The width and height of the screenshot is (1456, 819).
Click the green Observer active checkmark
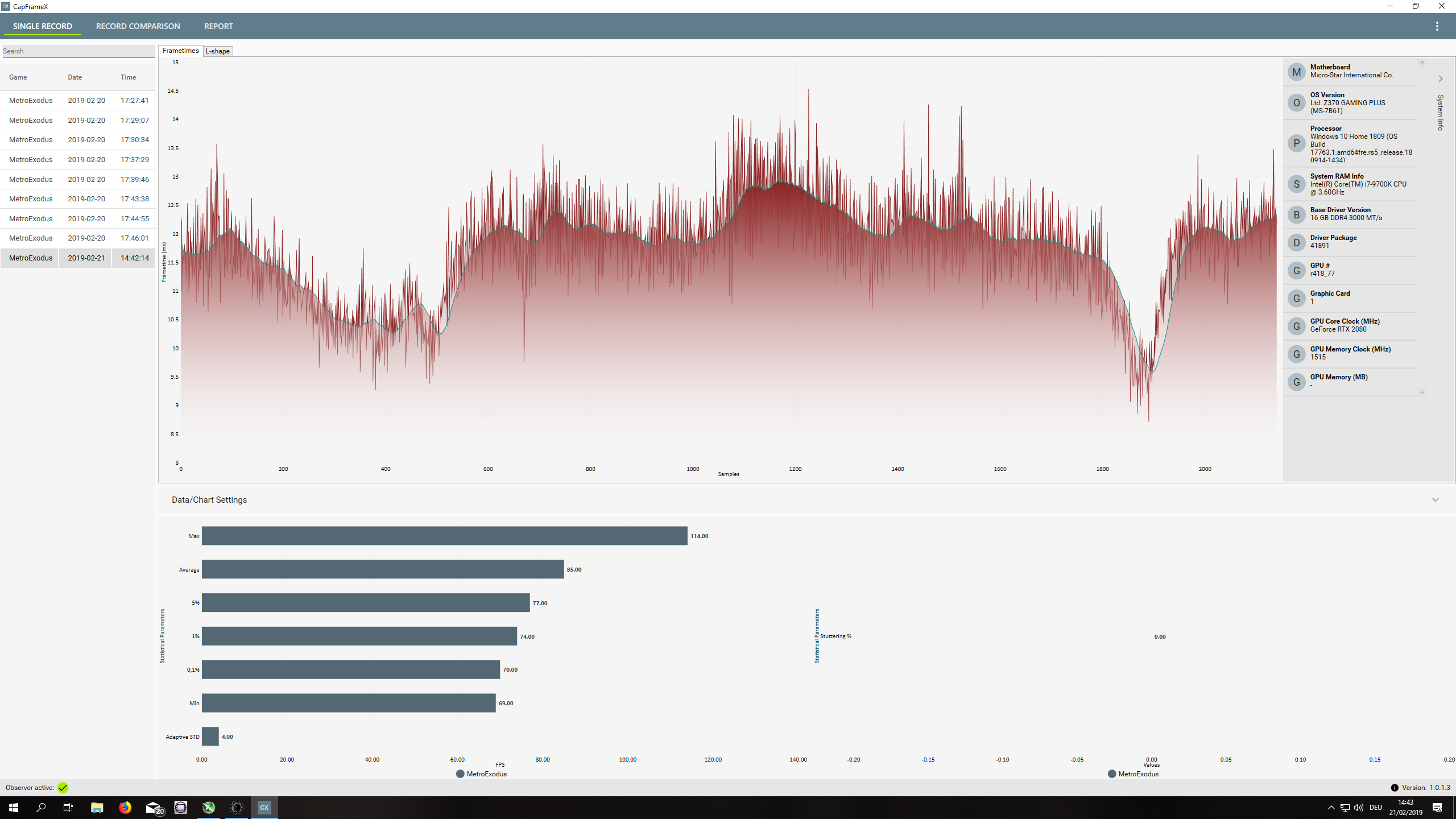pyautogui.click(x=63, y=788)
